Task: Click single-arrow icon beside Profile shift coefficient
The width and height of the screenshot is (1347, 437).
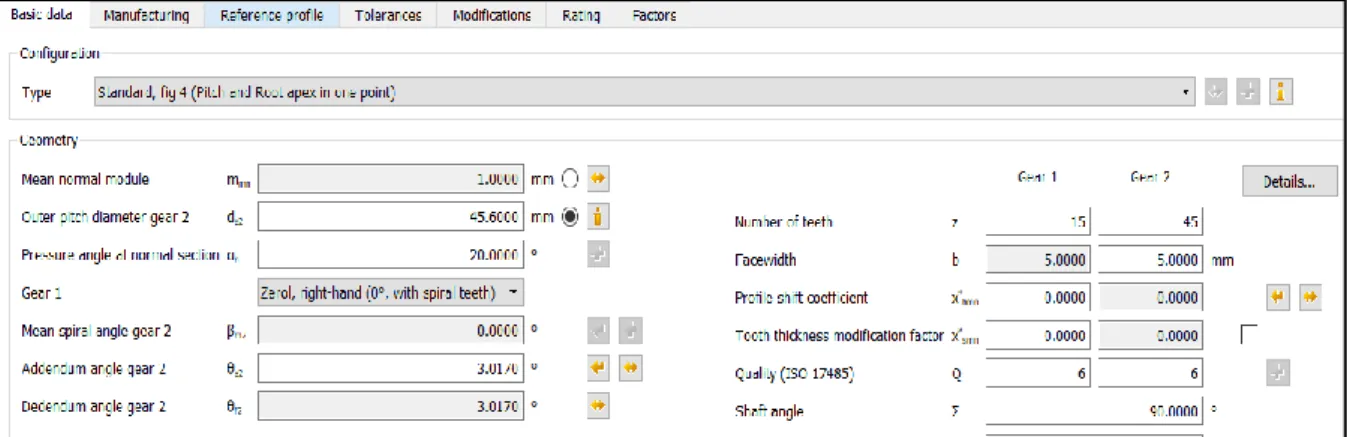Action: [1281, 297]
